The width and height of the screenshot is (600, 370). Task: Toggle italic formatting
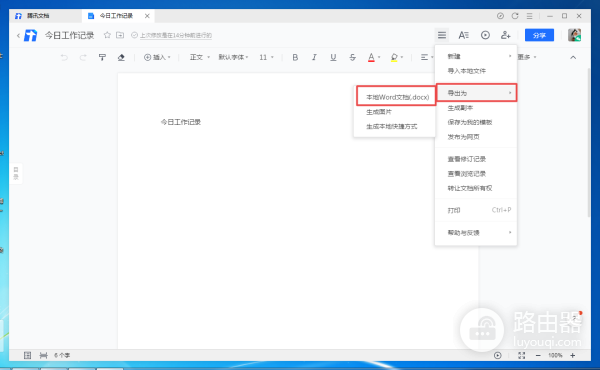[x=314, y=57]
